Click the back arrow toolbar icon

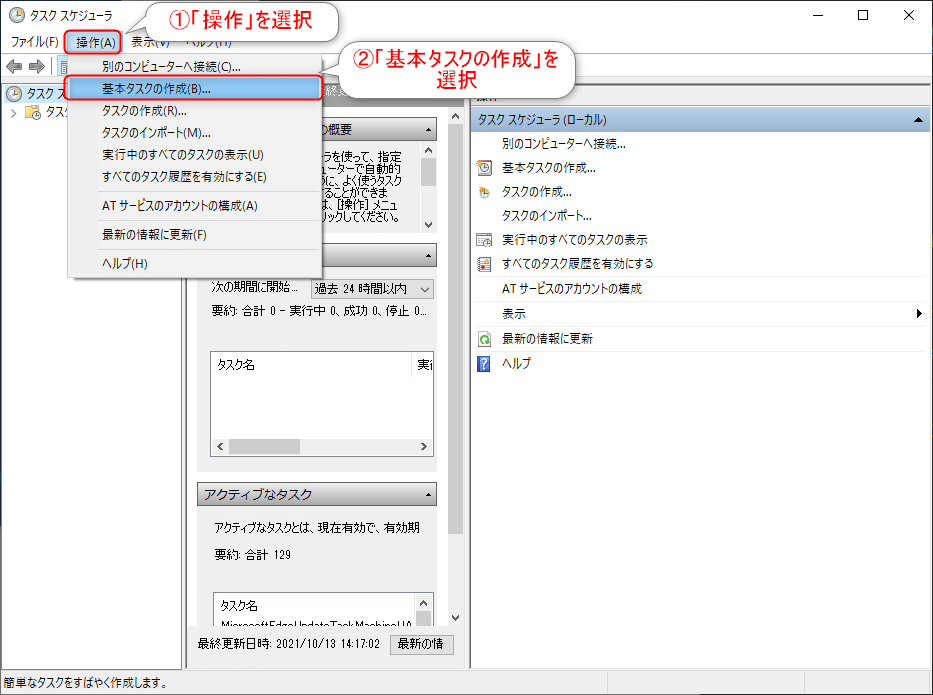click(x=14, y=67)
